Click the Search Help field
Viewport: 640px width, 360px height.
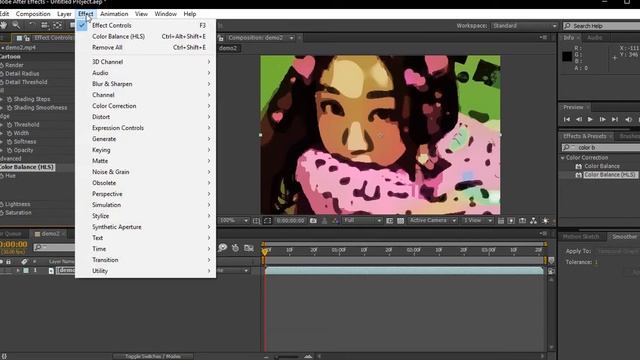602,26
